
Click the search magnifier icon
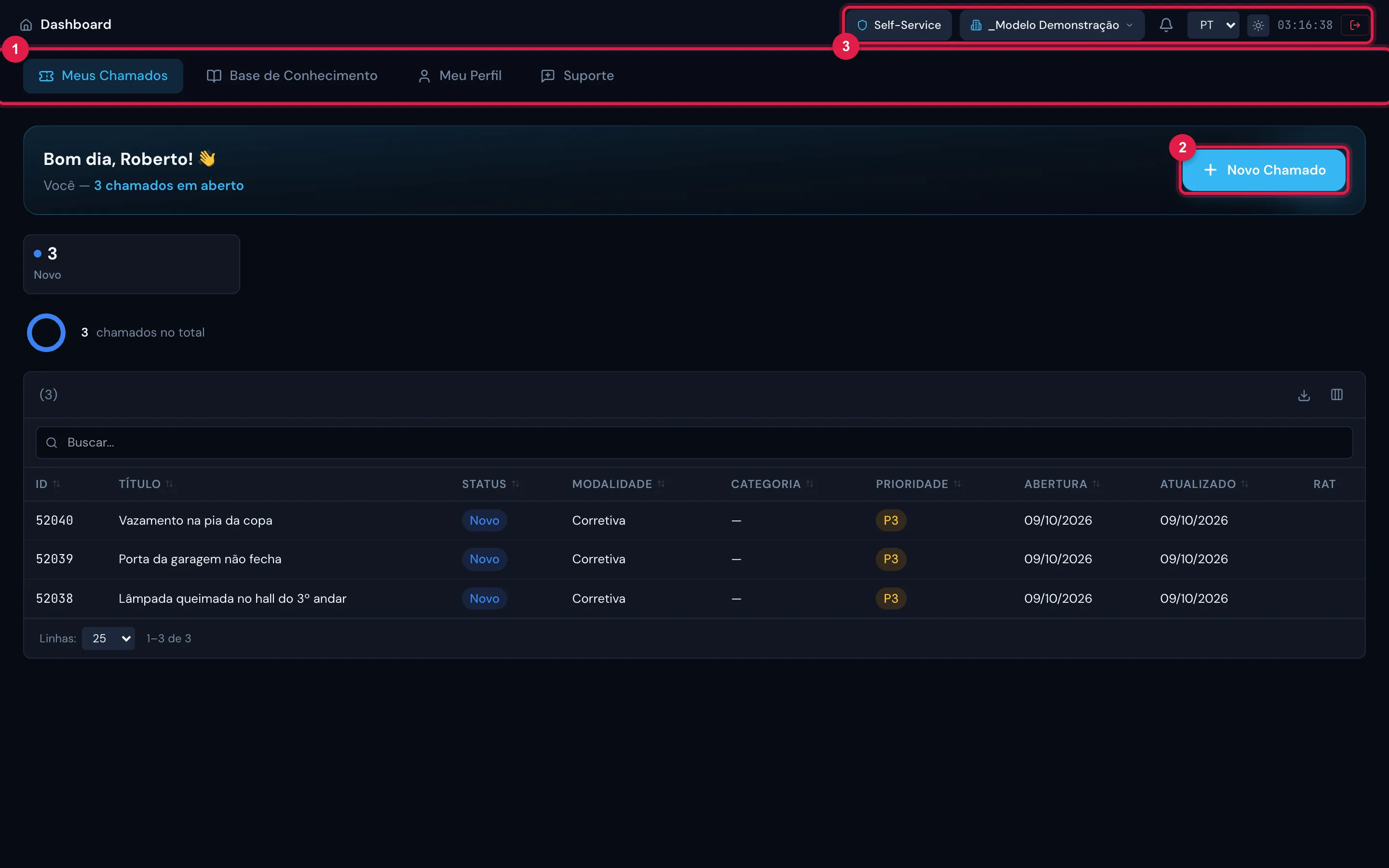[x=52, y=443]
